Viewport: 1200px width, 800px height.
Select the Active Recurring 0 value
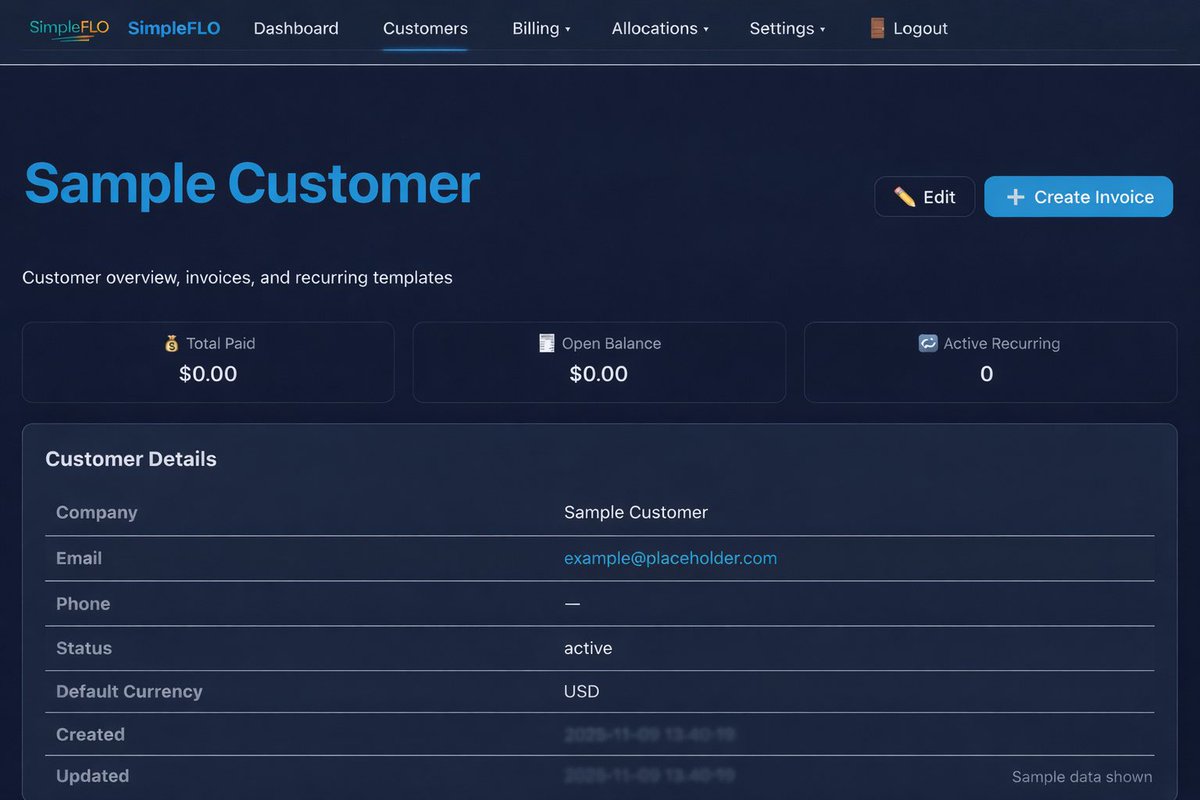coord(987,374)
